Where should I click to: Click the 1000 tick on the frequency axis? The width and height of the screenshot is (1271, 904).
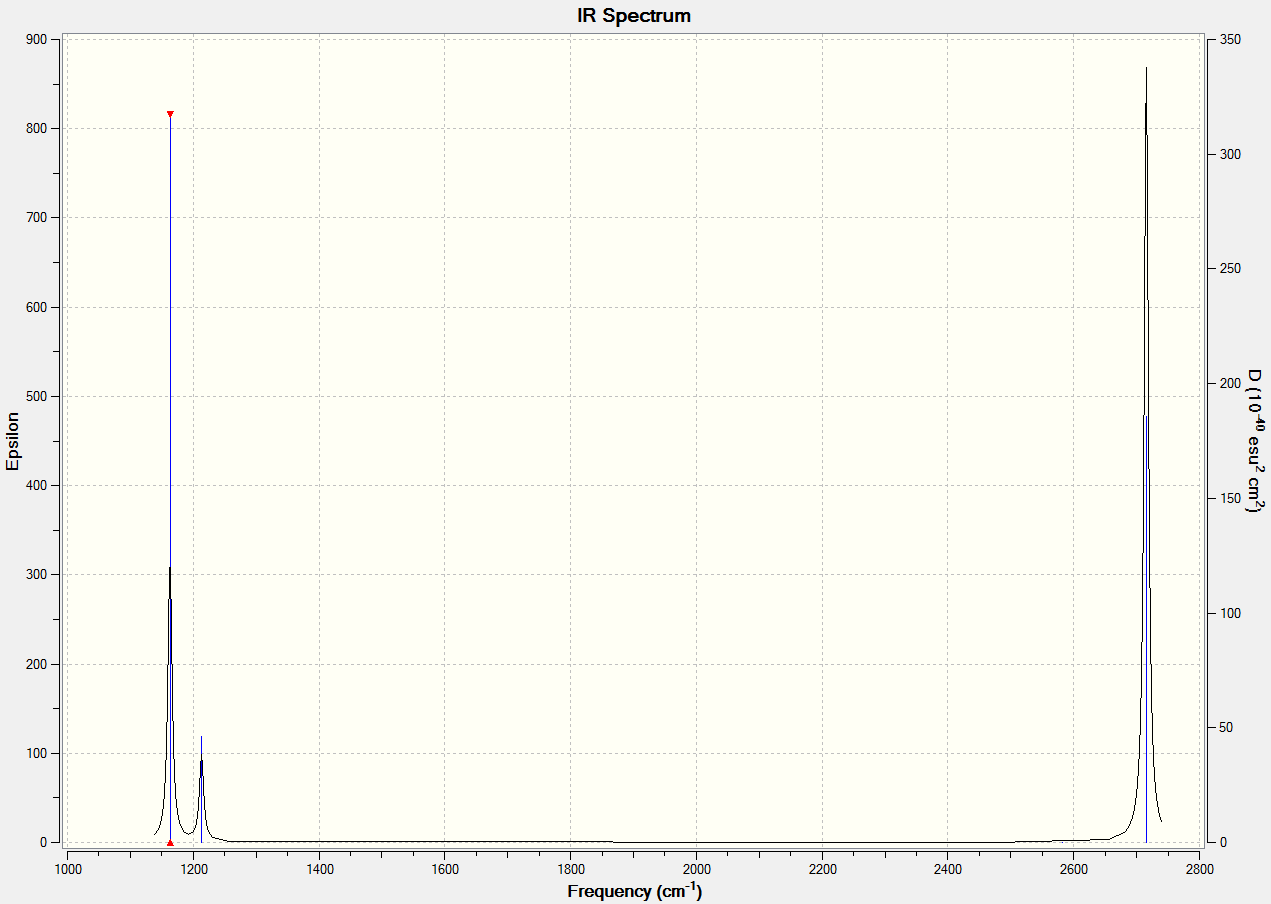pyautogui.click(x=68, y=868)
